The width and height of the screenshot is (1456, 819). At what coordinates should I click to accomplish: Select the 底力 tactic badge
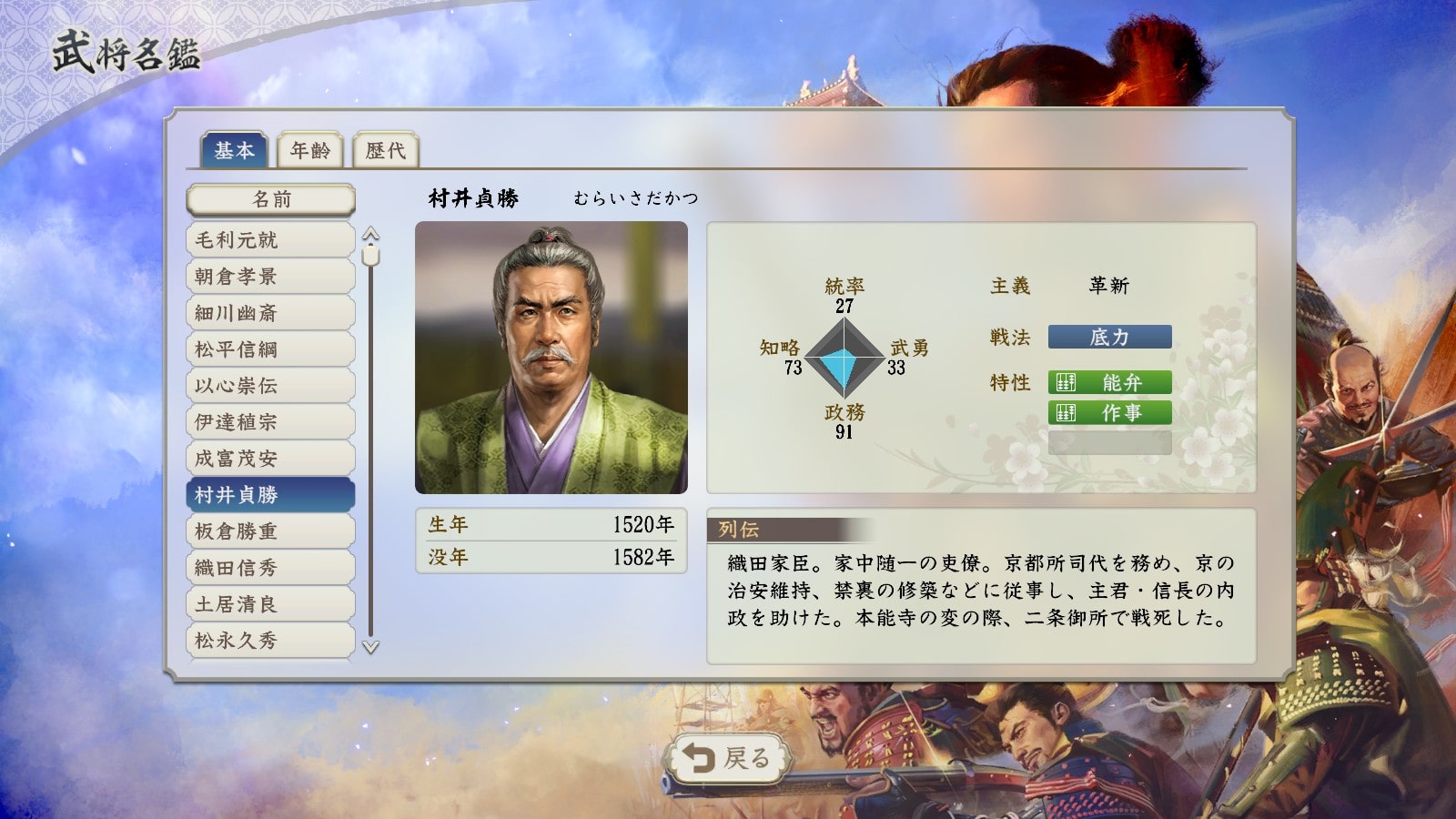pos(1109,338)
